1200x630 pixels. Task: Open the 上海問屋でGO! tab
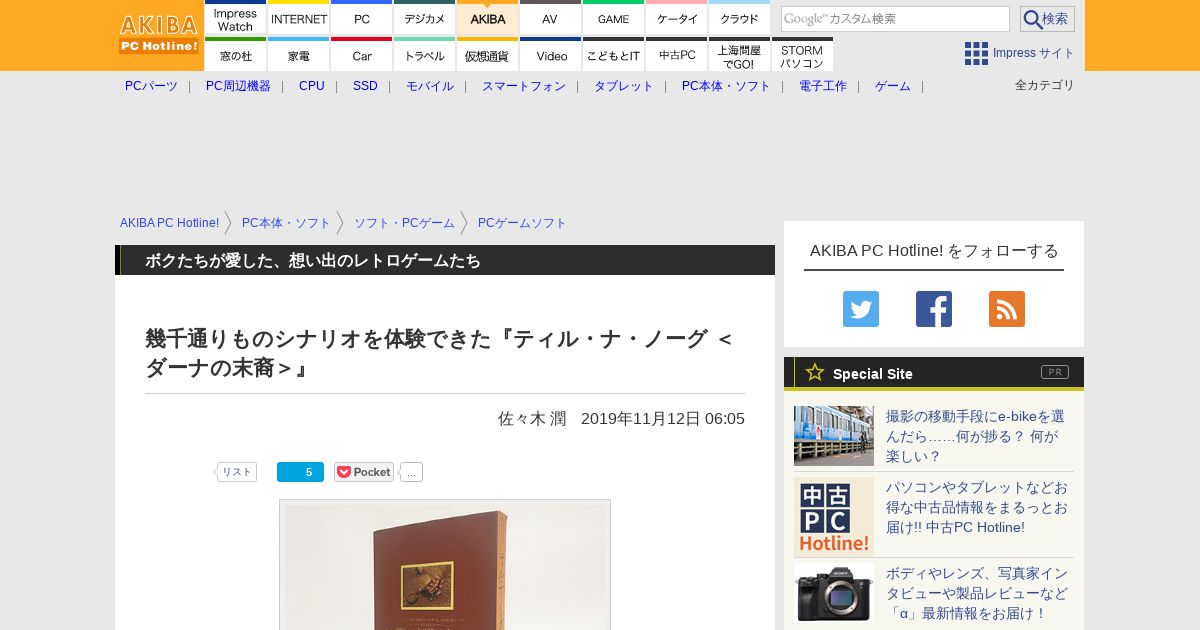click(x=740, y=55)
